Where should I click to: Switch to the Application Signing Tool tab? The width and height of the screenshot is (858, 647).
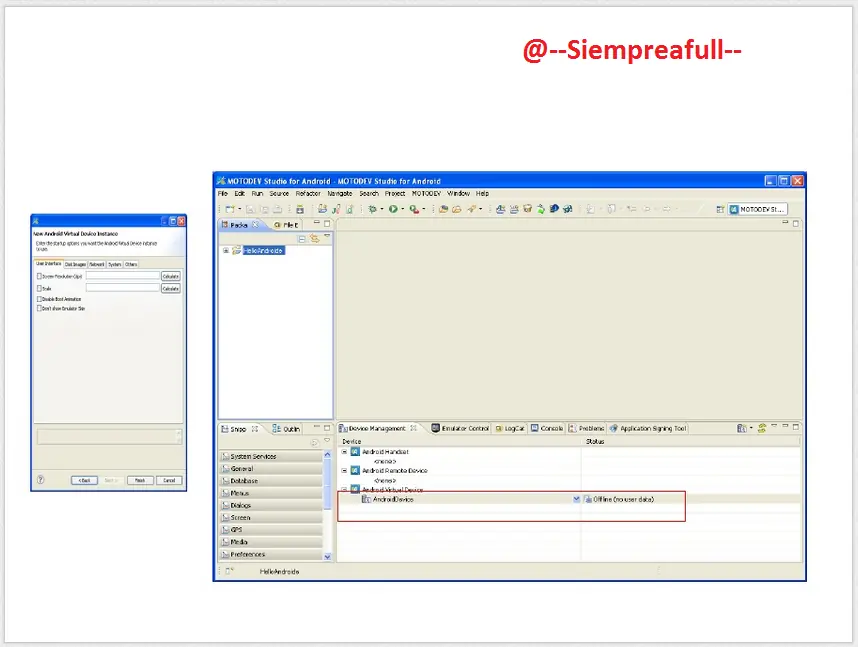click(x=648, y=429)
